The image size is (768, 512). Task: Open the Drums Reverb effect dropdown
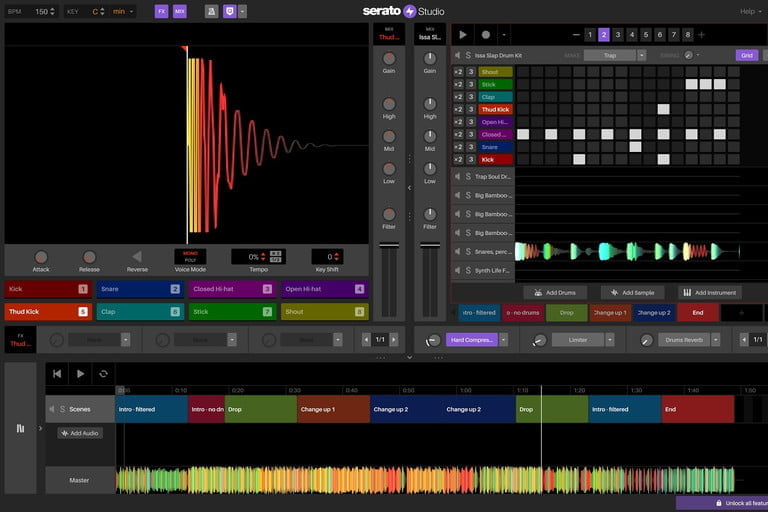pos(716,340)
